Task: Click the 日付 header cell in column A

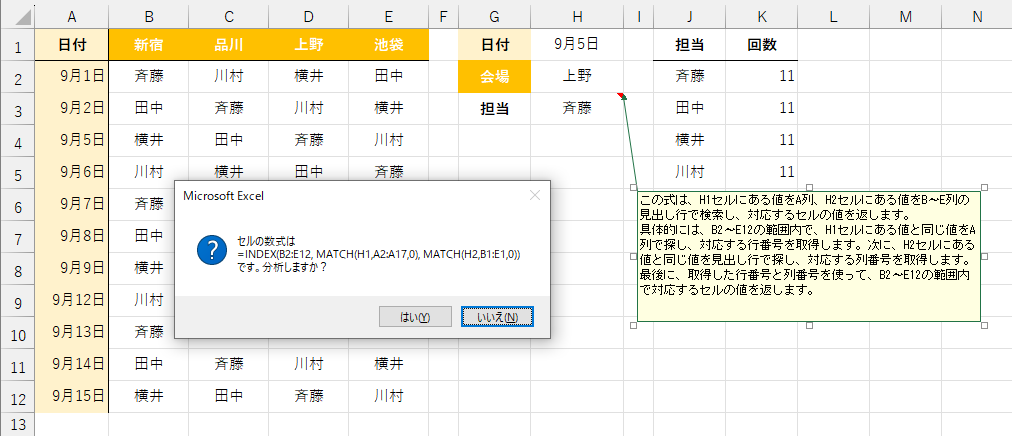Action: pos(72,45)
